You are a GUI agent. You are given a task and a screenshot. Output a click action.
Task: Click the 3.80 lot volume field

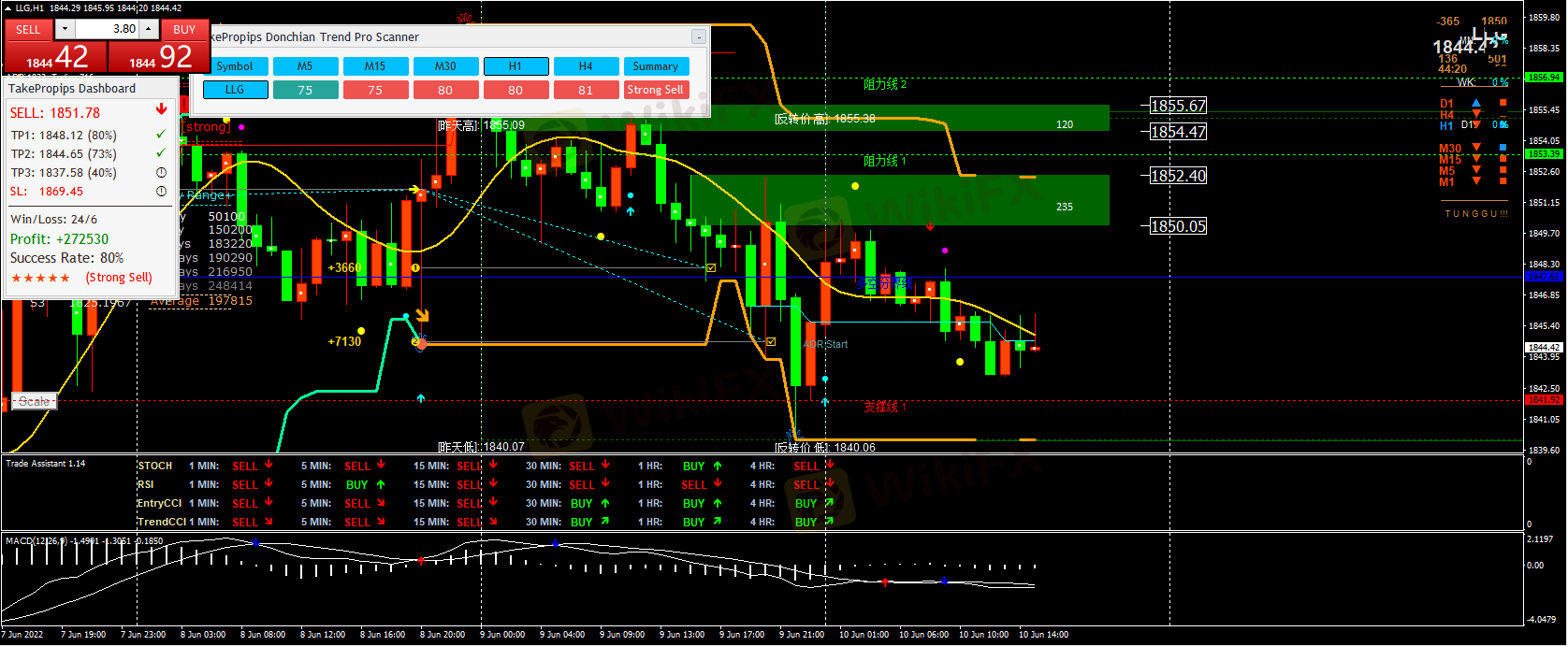pyautogui.click(x=107, y=30)
